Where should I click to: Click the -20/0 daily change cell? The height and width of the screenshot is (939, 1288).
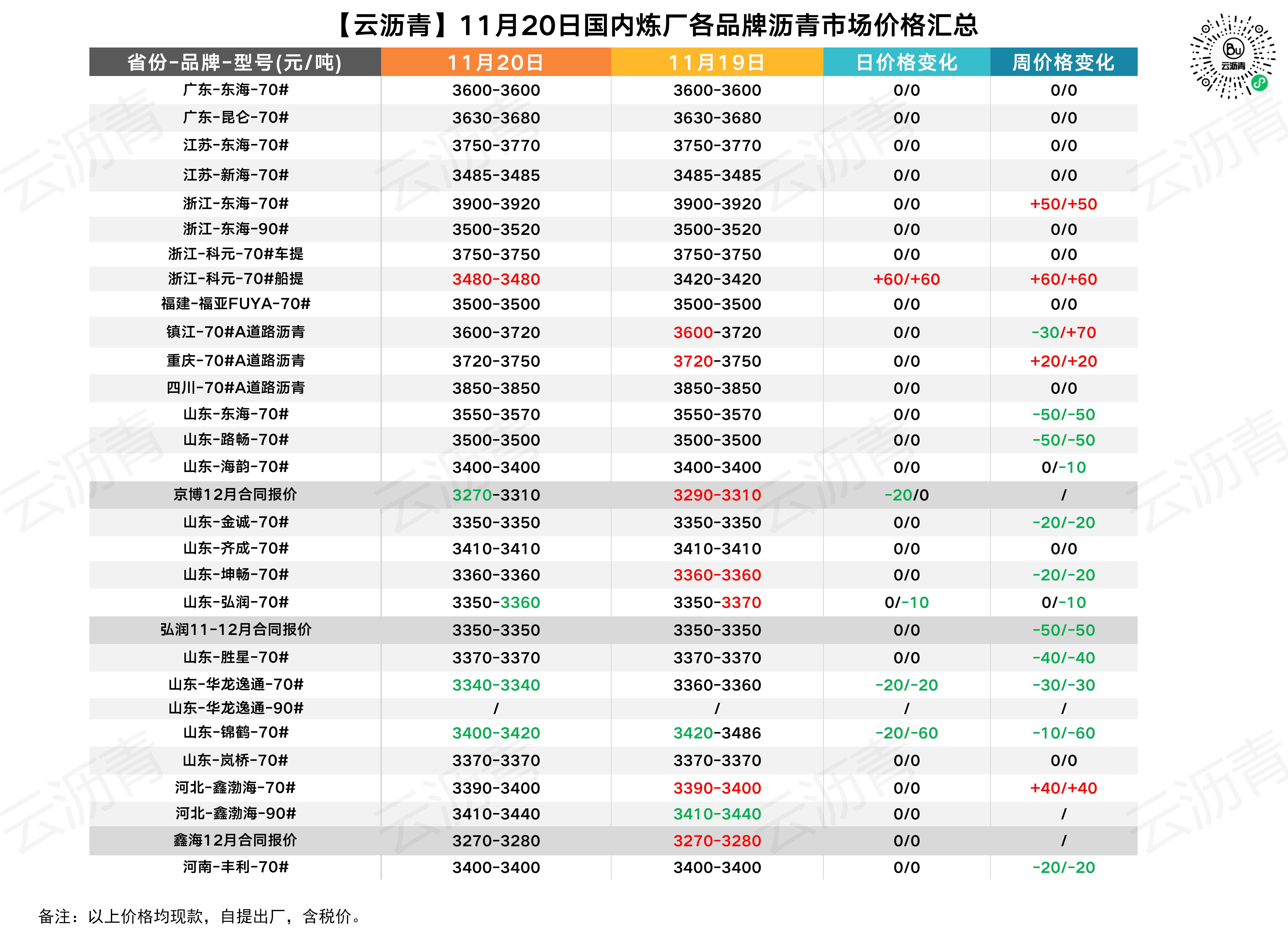[x=907, y=495]
